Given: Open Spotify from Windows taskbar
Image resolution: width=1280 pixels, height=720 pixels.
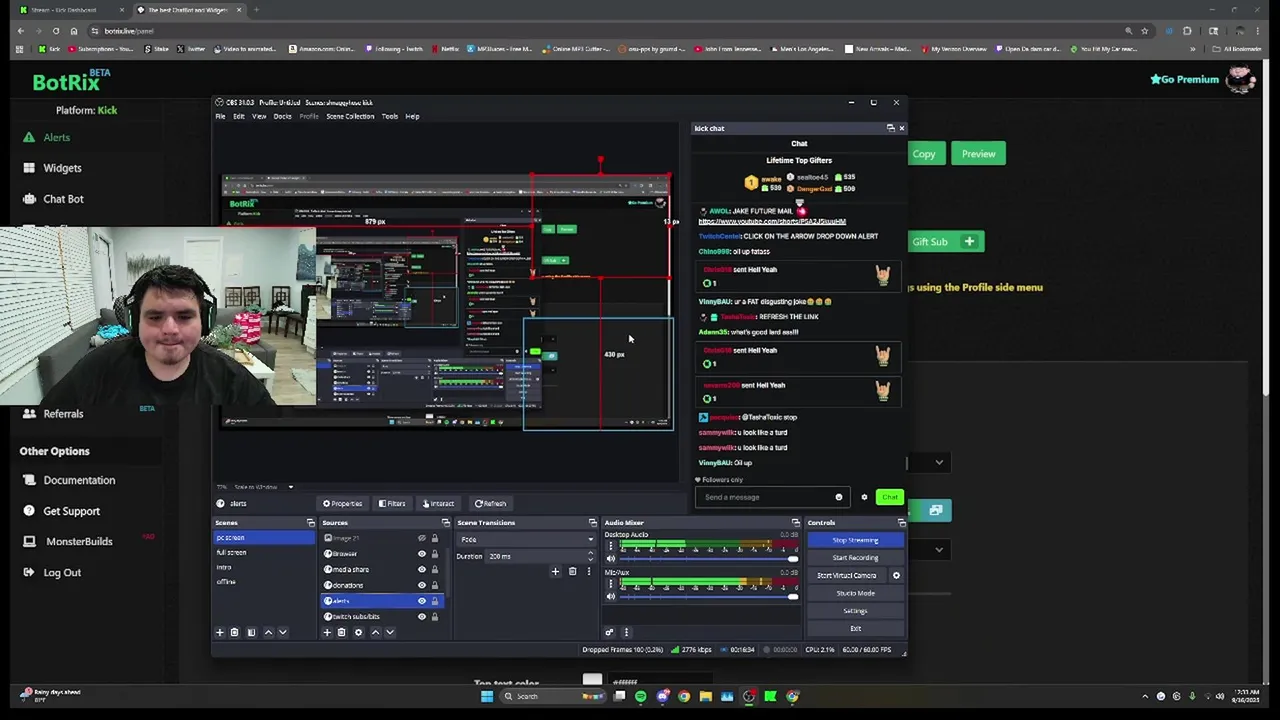Looking at the screenshot, I should coord(641,697).
